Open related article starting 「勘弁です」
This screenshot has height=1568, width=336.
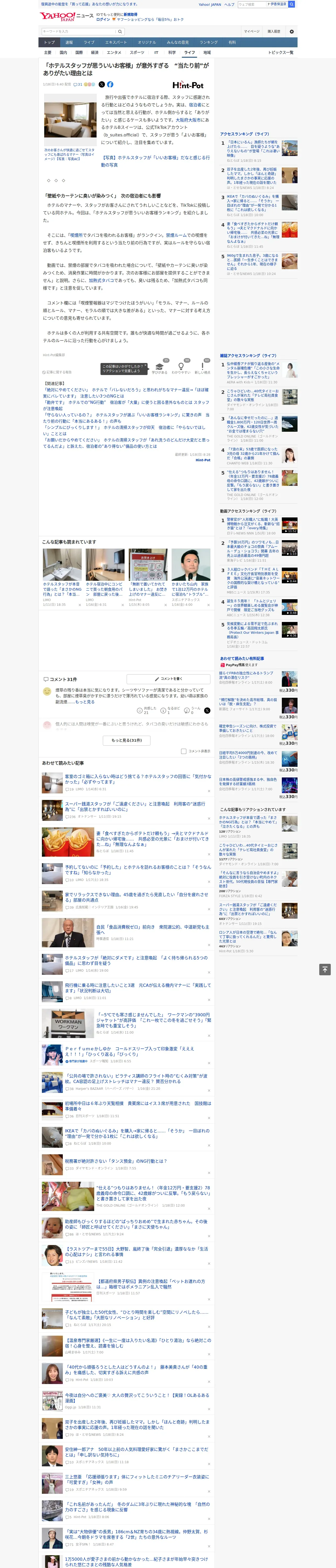[x=126, y=405]
